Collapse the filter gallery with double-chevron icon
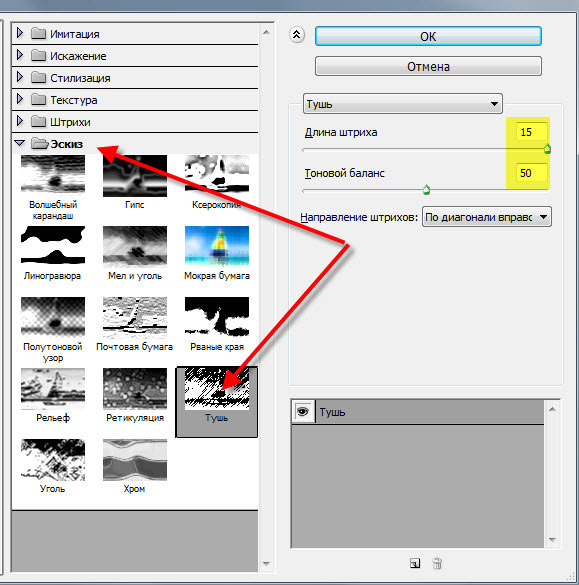The height and width of the screenshot is (585, 579). click(297, 35)
